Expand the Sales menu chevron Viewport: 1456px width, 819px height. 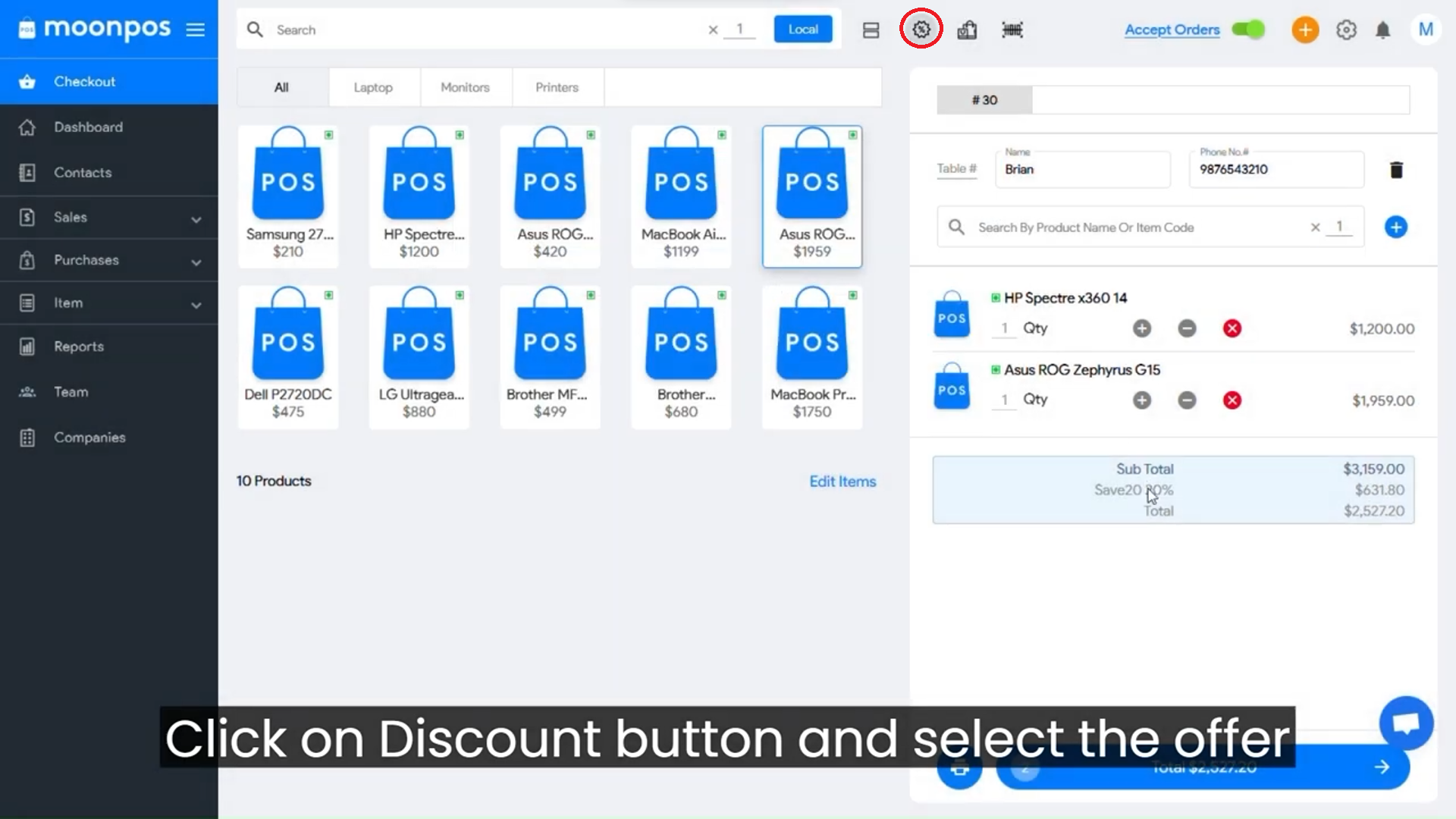(196, 219)
